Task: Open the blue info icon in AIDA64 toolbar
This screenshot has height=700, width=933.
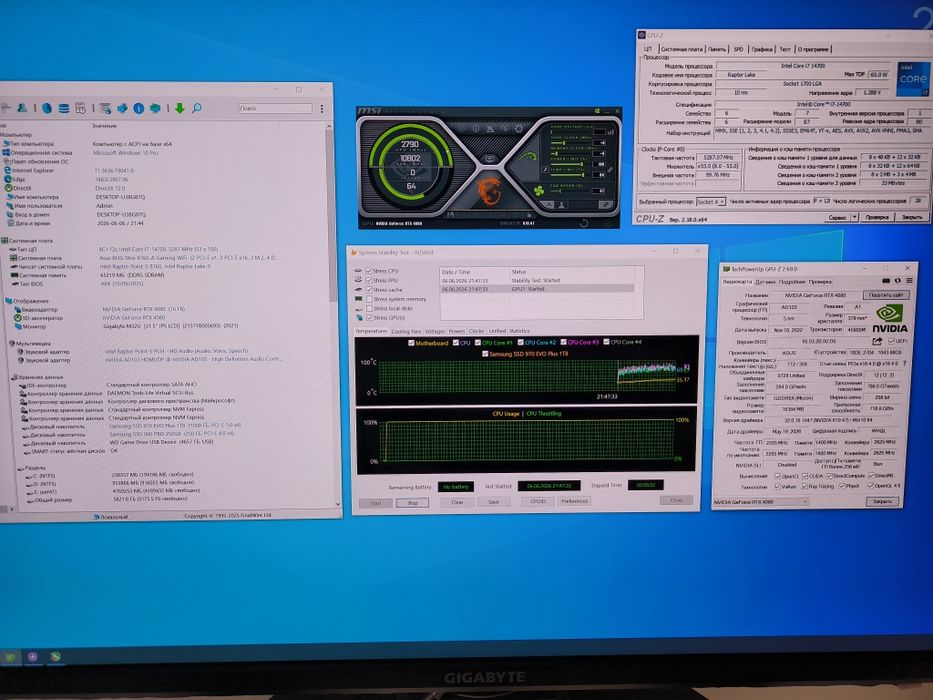Action: pyautogui.click(x=139, y=108)
